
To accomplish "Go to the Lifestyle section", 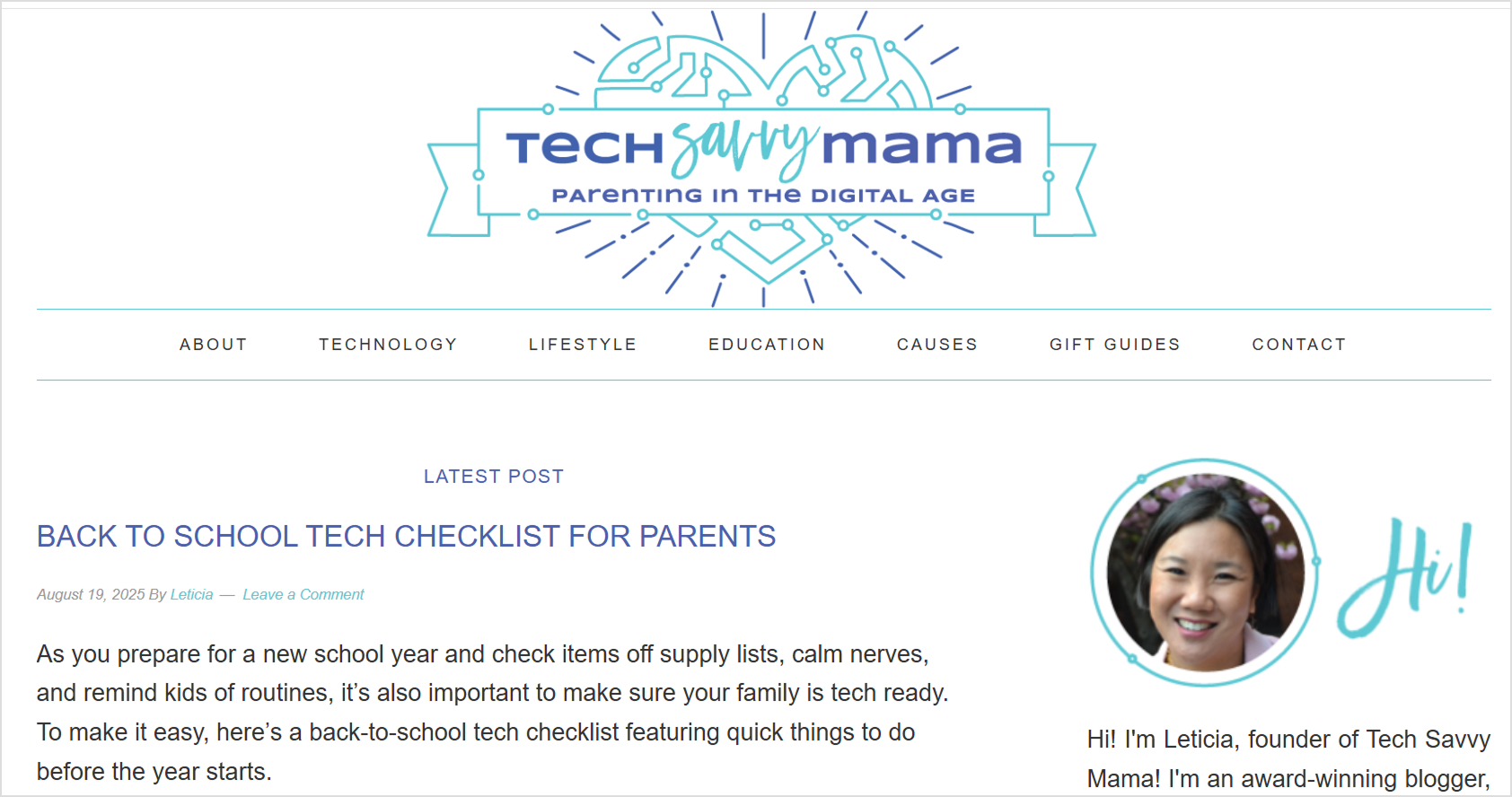I will point(583,345).
